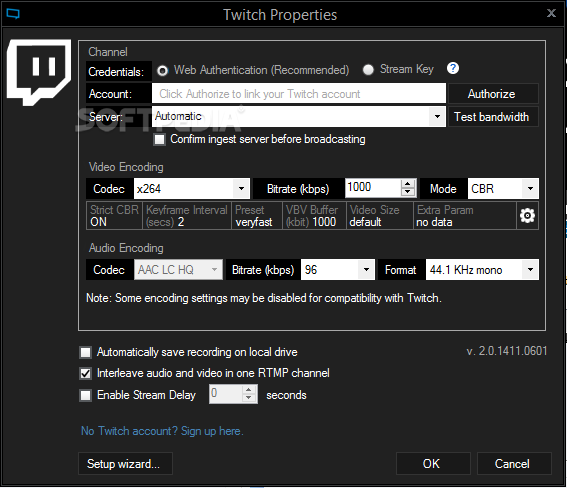Click the Keyframe Interval (secs) 2 cell

(x=187, y=216)
